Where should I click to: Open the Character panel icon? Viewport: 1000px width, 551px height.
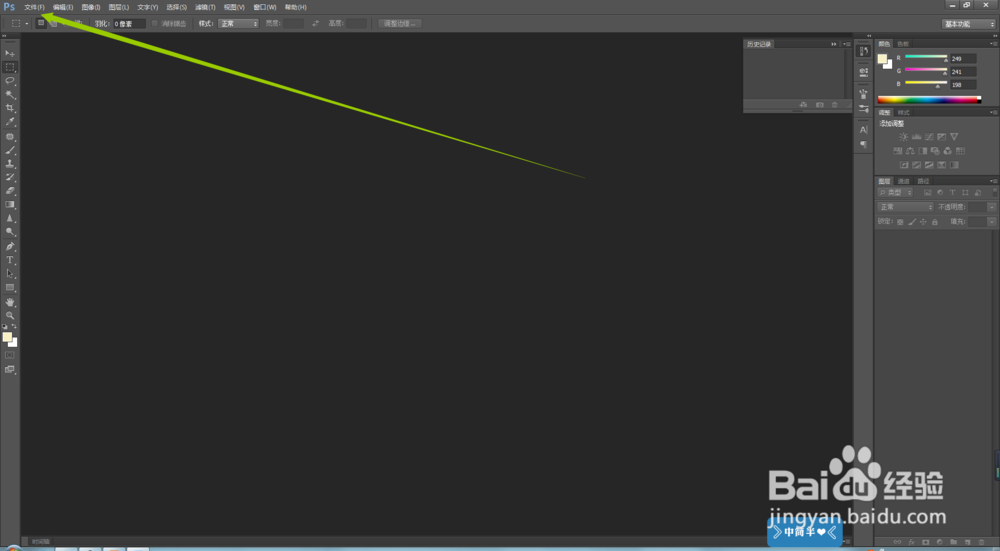coord(864,129)
